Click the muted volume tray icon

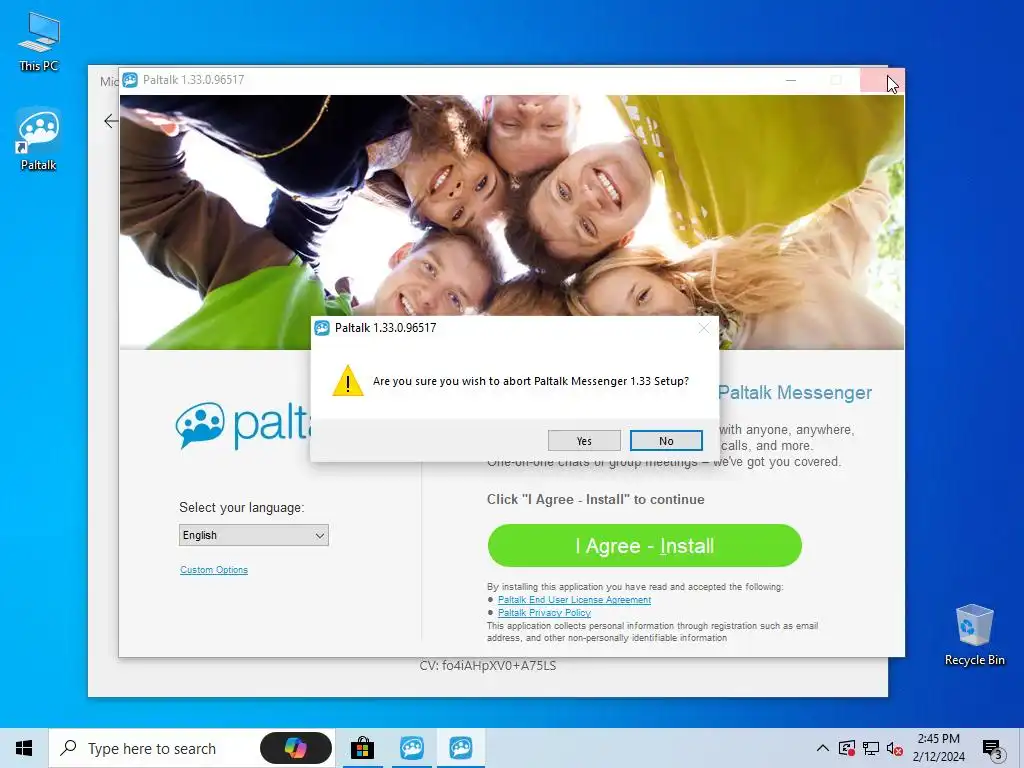point(895,748)
